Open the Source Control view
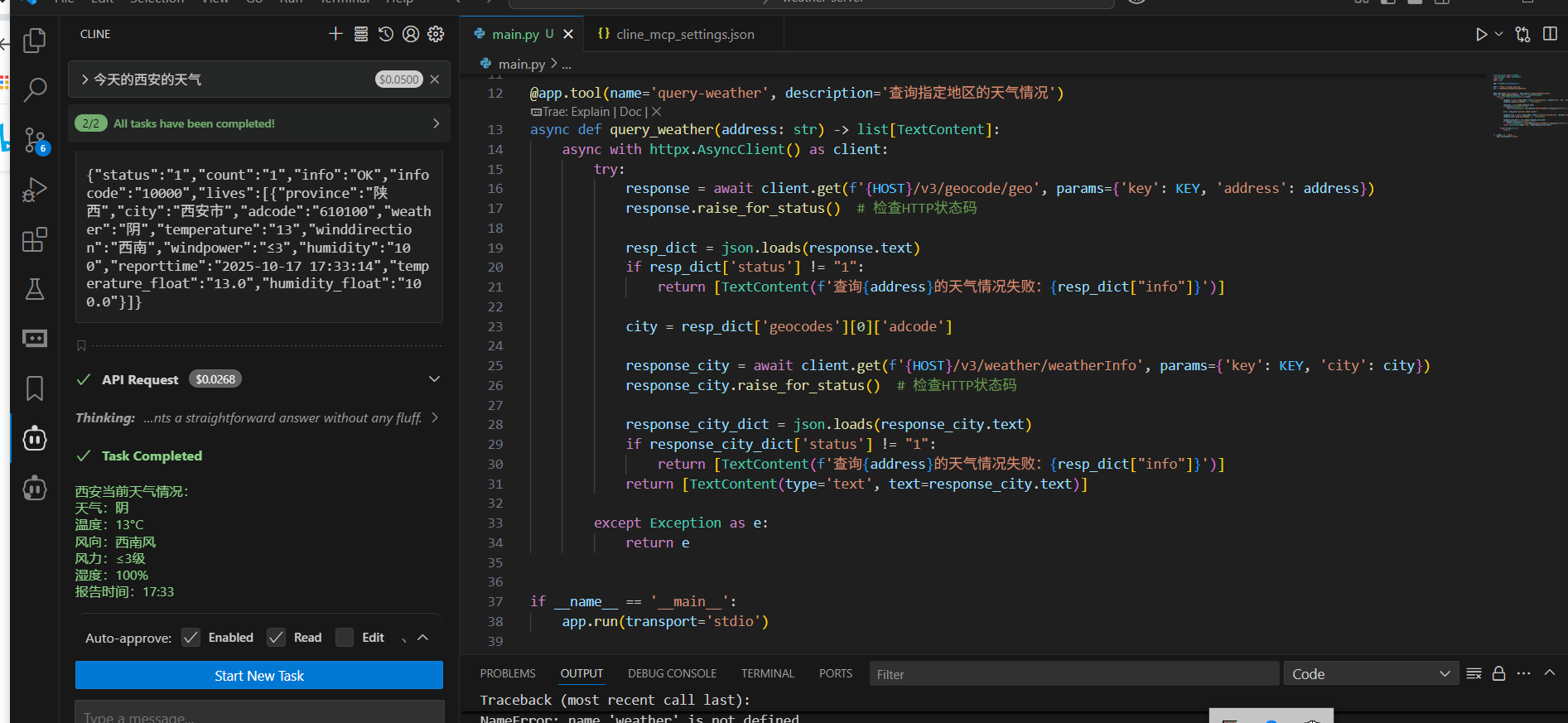Image resolution: width=1568 pixels, height=723 pixels. click(x=34, y=140)
